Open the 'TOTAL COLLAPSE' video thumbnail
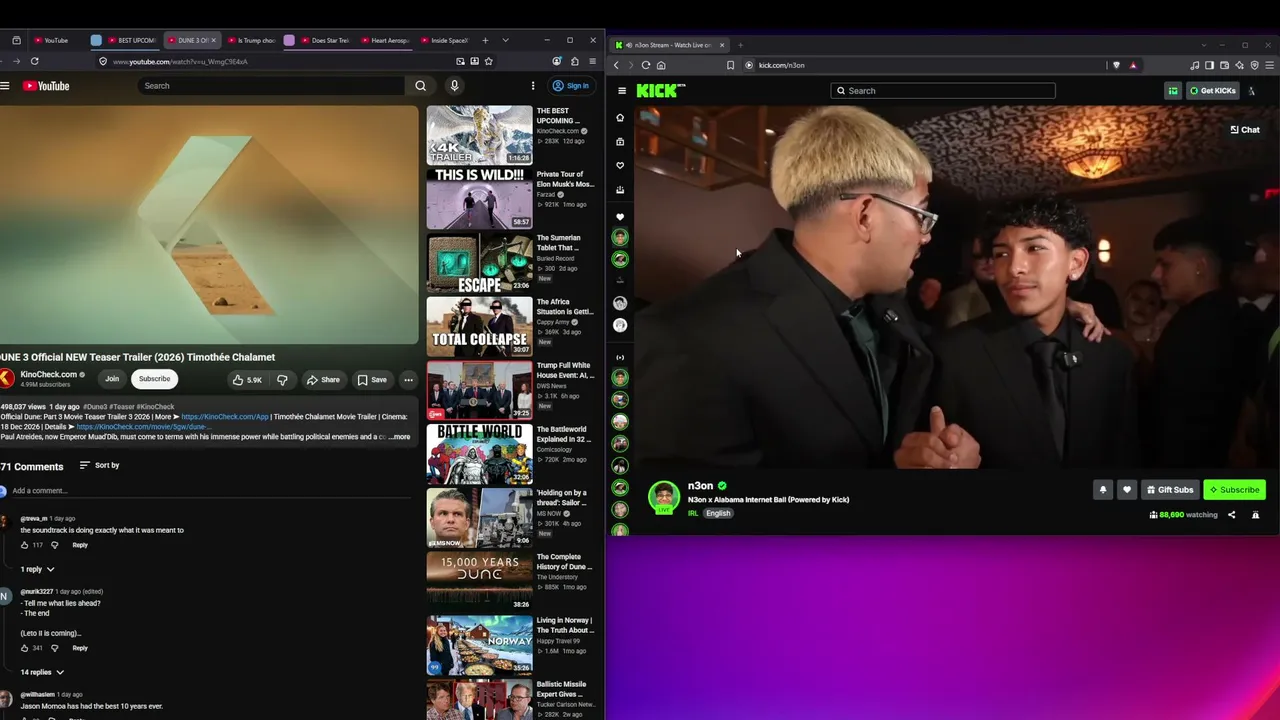 point(480,326)
